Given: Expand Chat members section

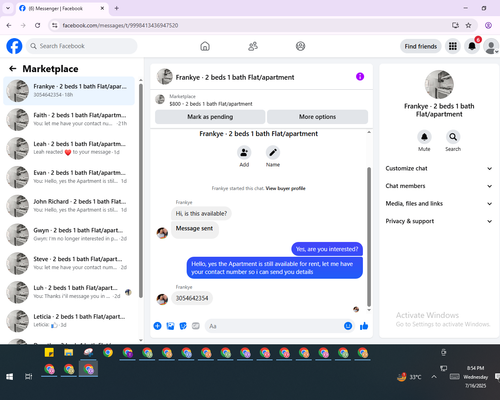Looking at the screenshot, I should click(x=439, y=186).
